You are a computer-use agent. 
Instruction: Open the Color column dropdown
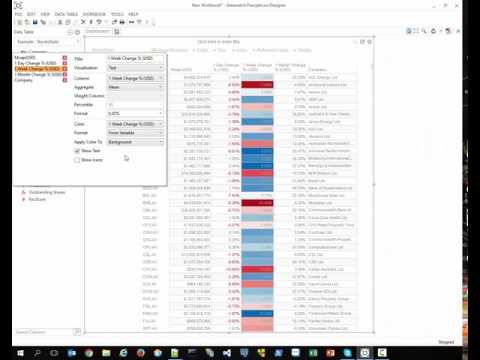click(135, 124)
